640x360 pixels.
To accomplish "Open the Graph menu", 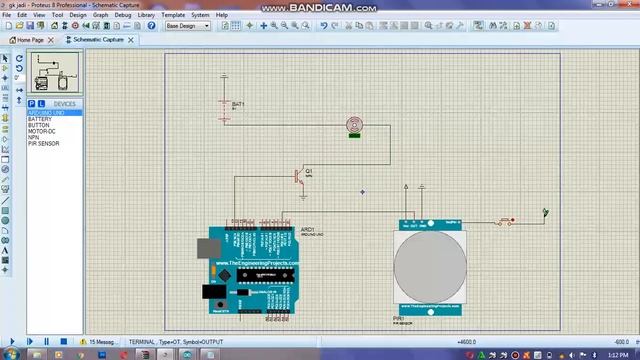I will click(100, 15).
